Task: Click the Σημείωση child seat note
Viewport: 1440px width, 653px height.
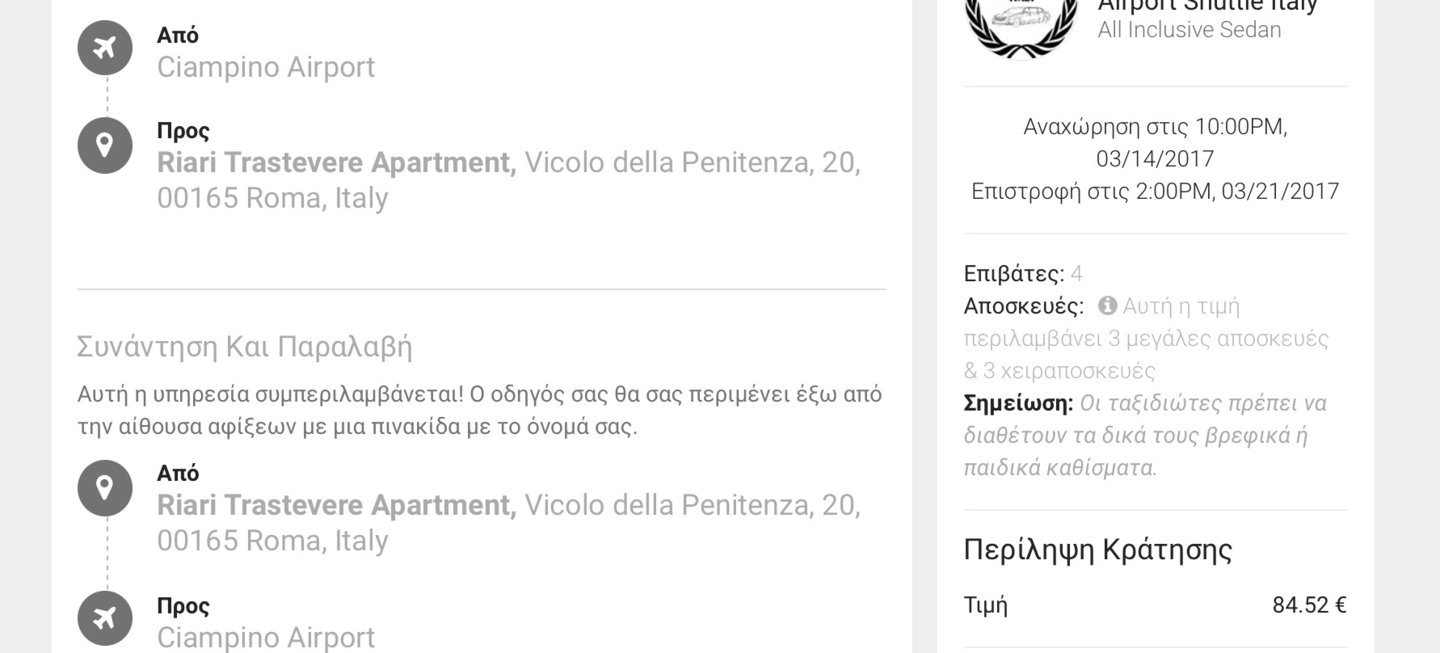Action: (1146, 435)
